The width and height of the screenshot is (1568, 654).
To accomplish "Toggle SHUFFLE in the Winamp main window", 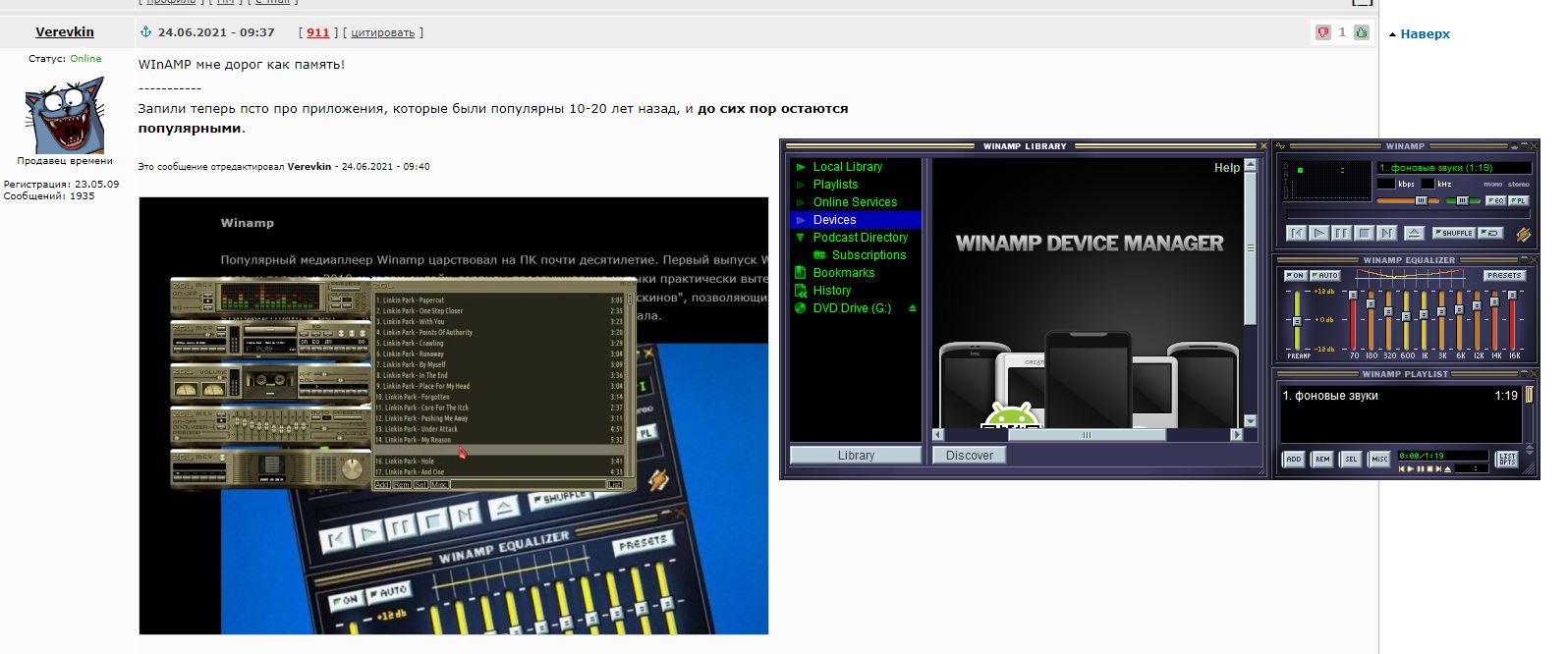I will (x=1453, y=233).
